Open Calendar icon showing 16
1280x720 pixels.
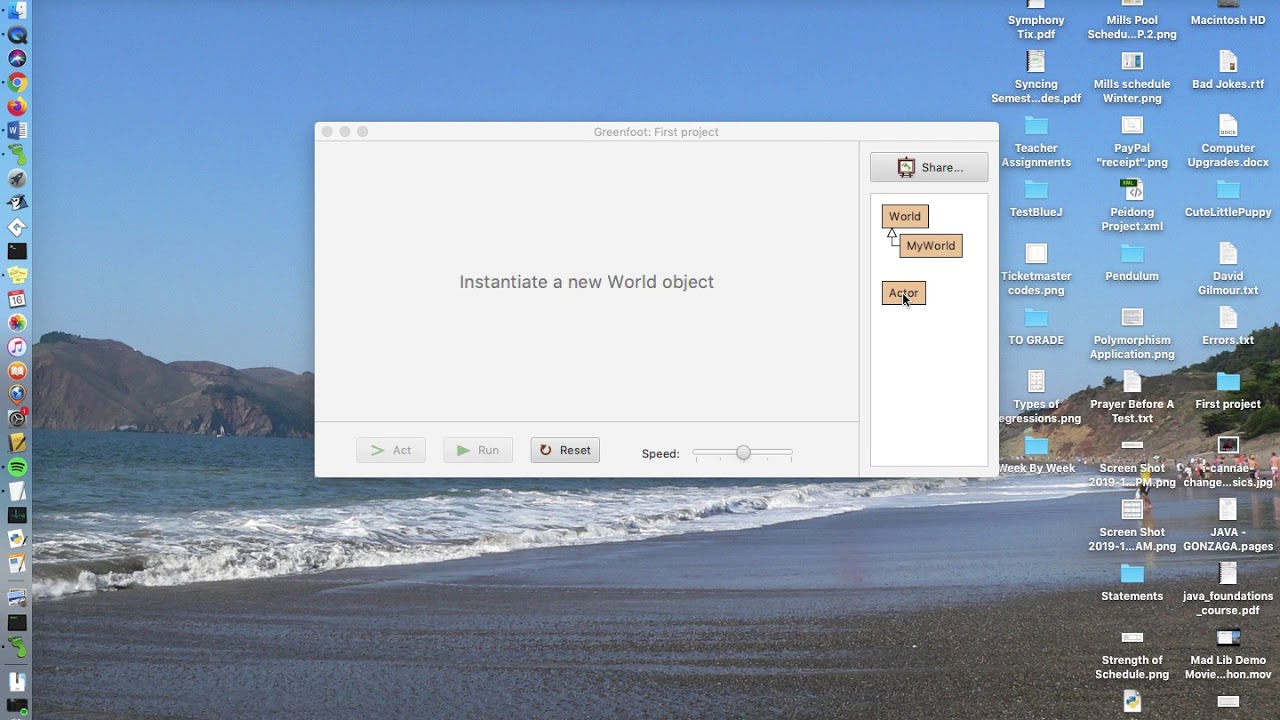point(17,299)
